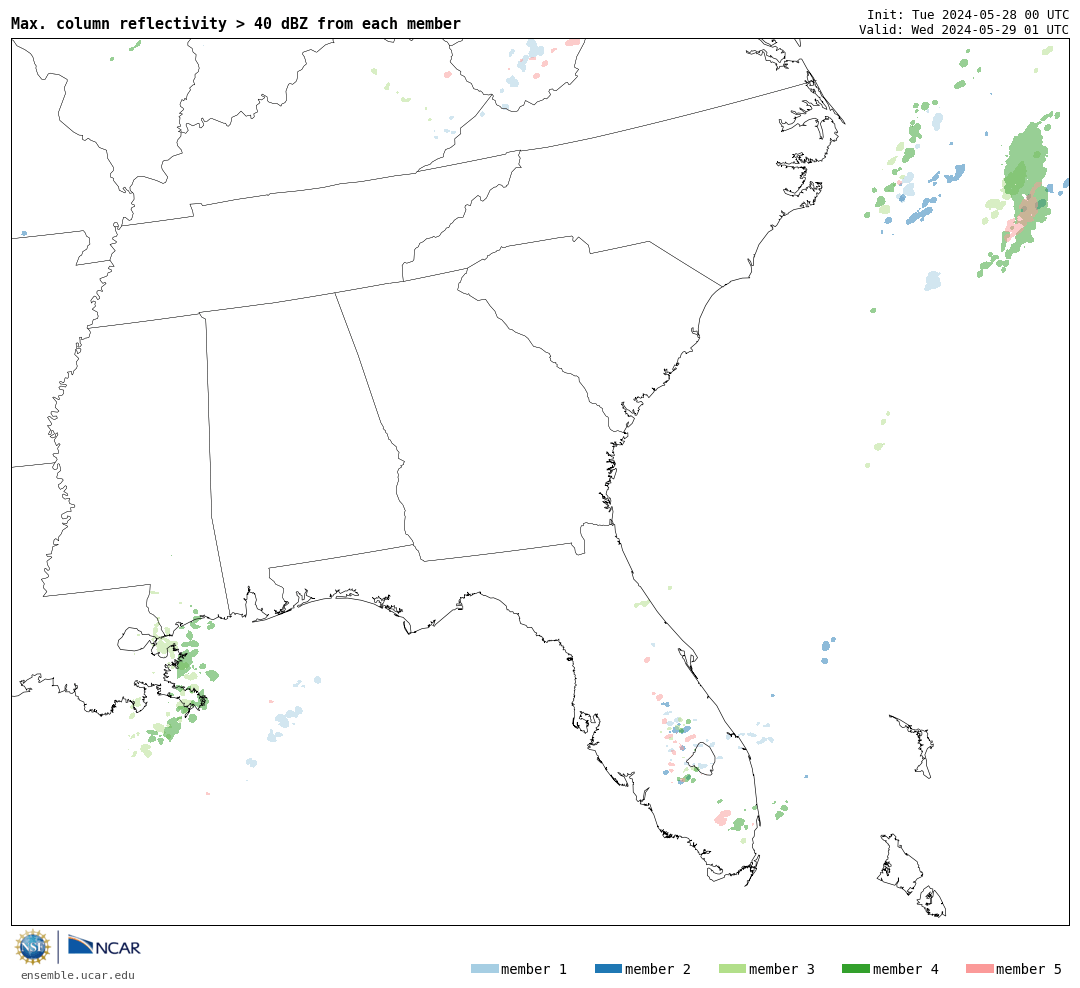This screenshot has height=988, width=1080.
Task: Click the NSF logo icon
Action: pos(32,947)
